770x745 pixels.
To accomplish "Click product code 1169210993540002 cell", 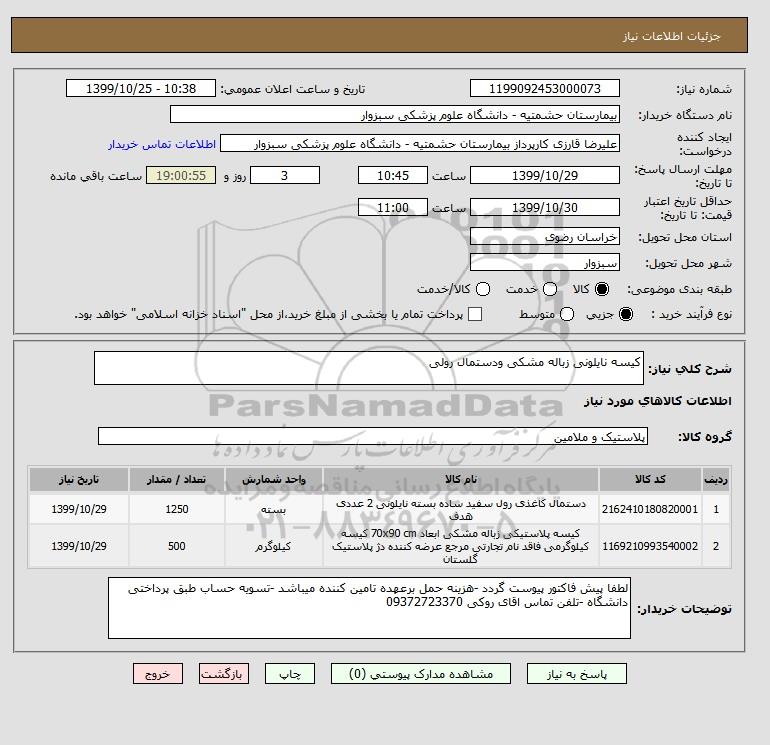I will pos(650,546).
